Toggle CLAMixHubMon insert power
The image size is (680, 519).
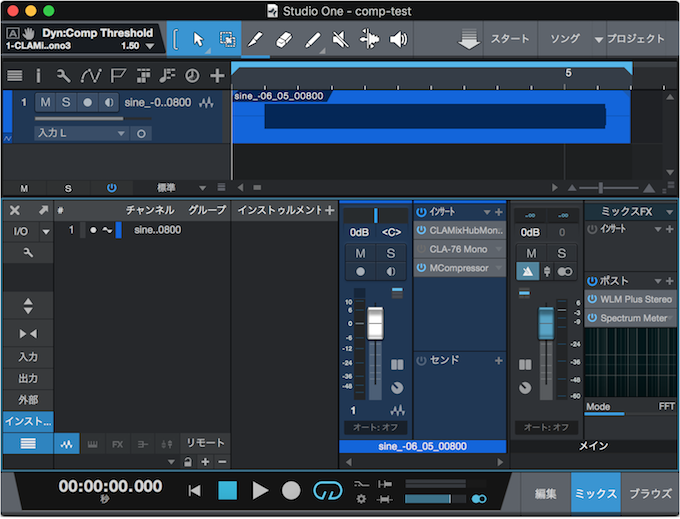tap(421, 230)
